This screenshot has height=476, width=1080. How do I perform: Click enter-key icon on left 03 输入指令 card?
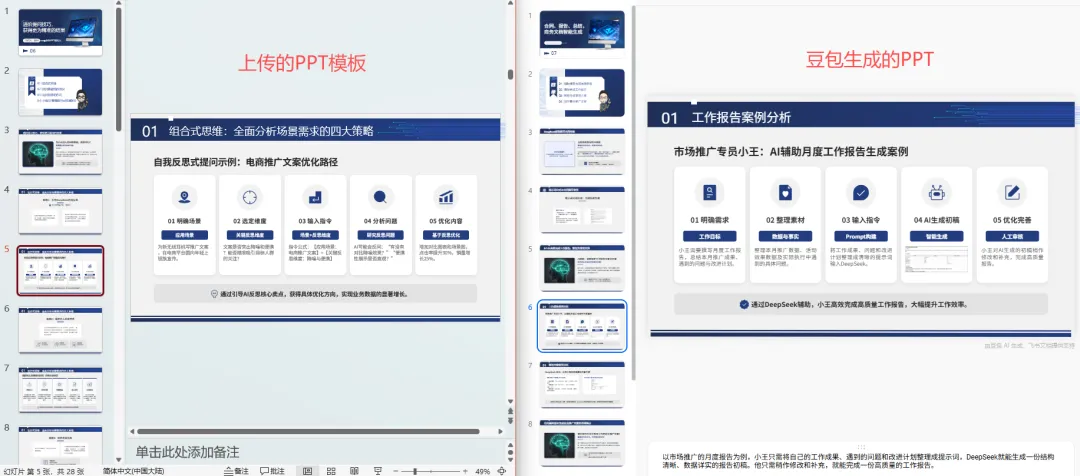(x=315, y=197)
